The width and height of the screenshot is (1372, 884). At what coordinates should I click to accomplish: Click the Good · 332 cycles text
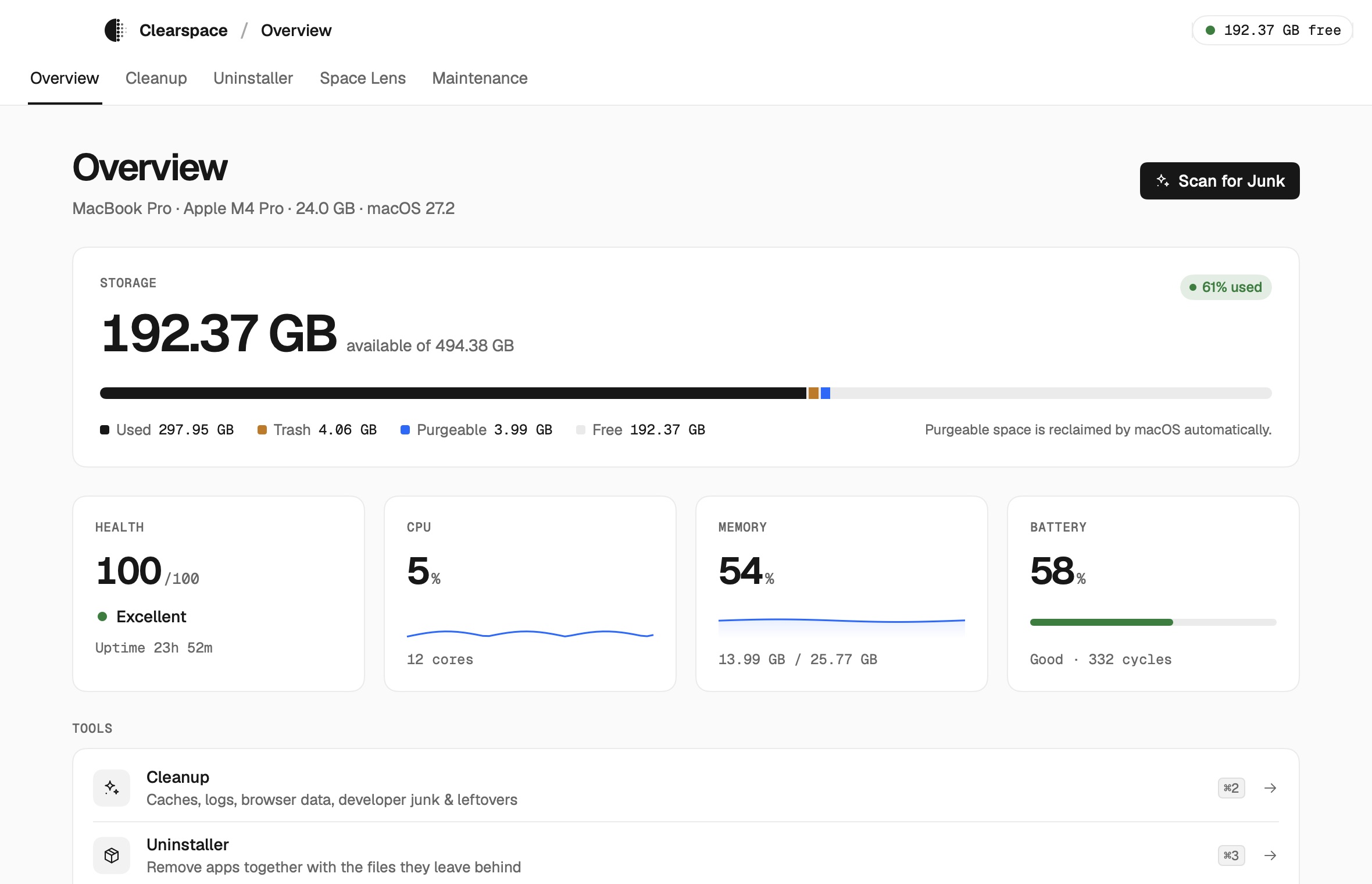point(1101,660)
